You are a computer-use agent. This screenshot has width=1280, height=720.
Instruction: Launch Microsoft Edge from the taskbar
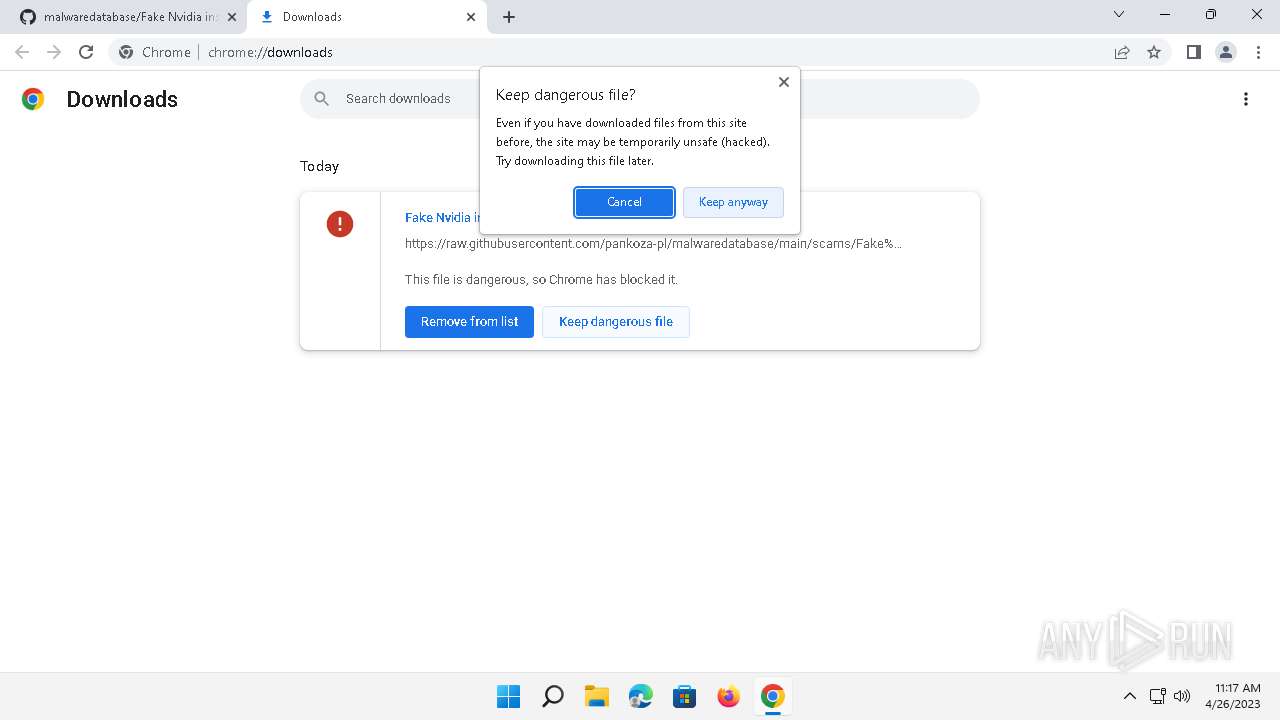[641, 696]
